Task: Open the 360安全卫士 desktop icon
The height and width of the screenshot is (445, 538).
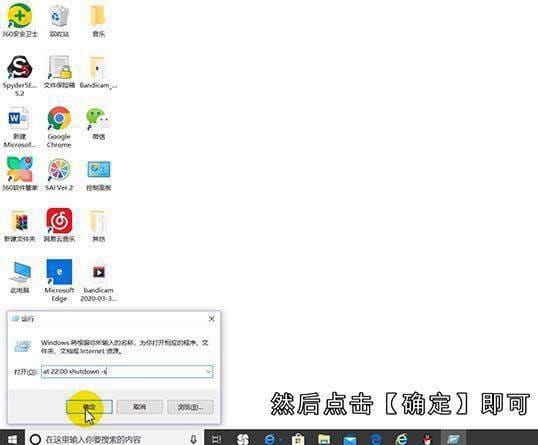Action: click(20, 20)
